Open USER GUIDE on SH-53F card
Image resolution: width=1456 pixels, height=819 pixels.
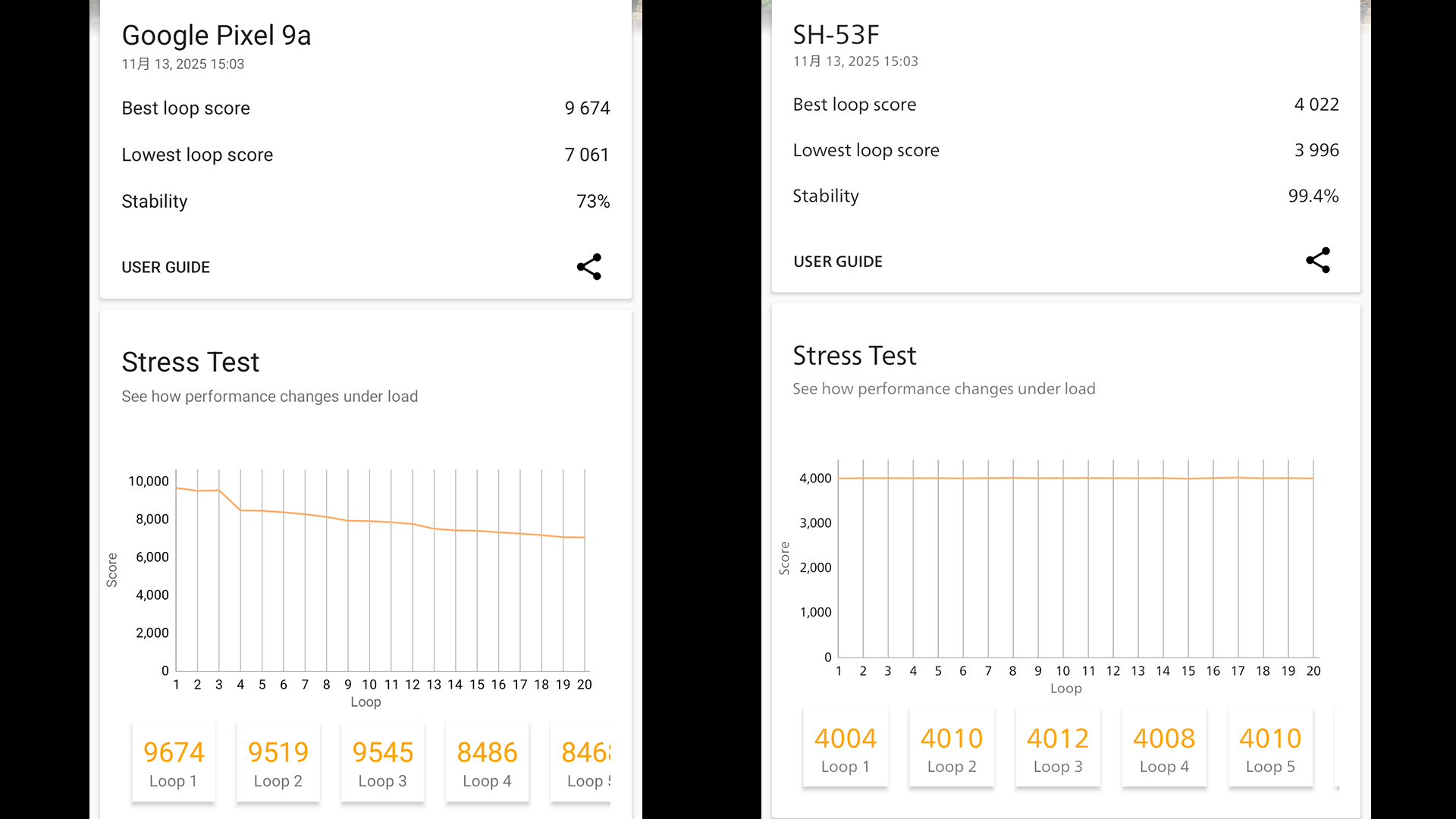[837, 262]
